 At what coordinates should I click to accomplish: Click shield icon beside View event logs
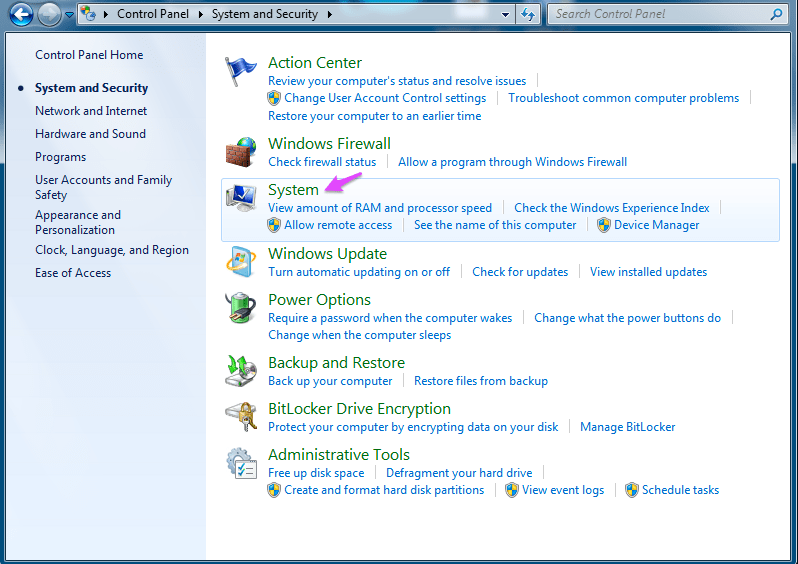coord(511,490)
